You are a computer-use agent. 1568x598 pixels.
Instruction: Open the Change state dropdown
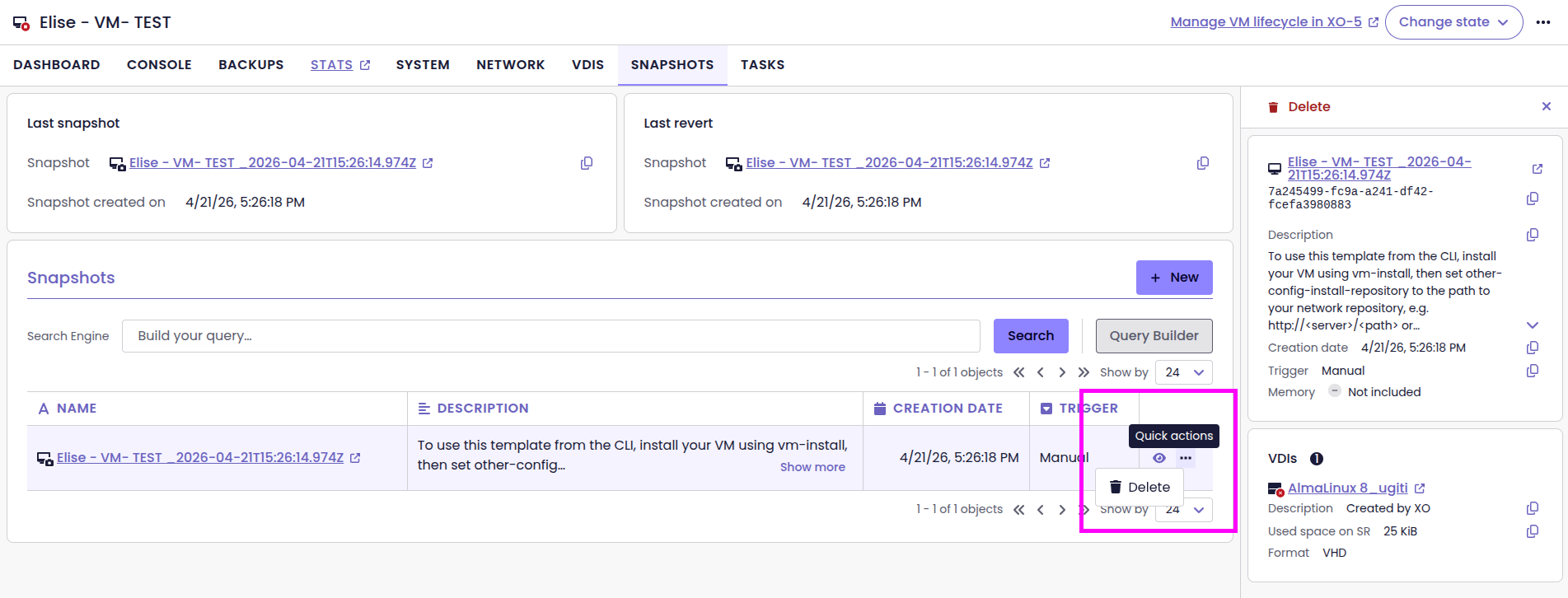pyautogui.click(x=1453, y=22)
